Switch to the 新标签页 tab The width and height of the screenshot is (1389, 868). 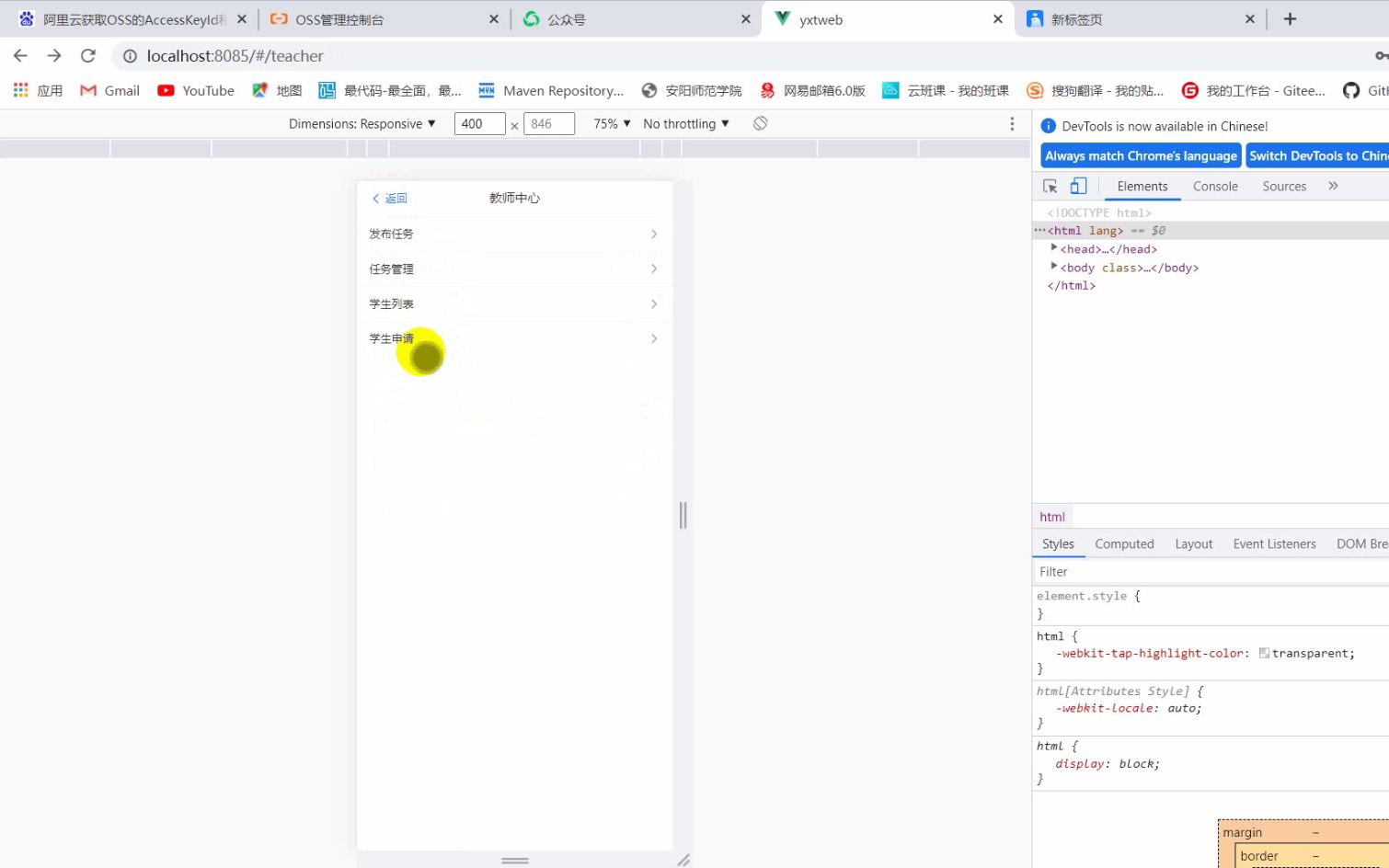pos(1139,19)
